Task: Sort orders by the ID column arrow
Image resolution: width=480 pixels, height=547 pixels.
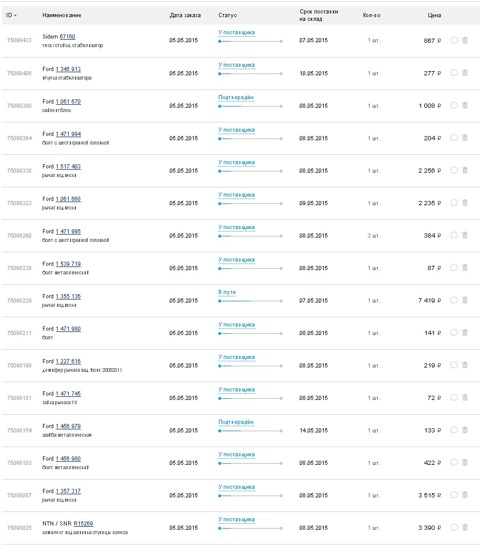Action: coord(15,15)
